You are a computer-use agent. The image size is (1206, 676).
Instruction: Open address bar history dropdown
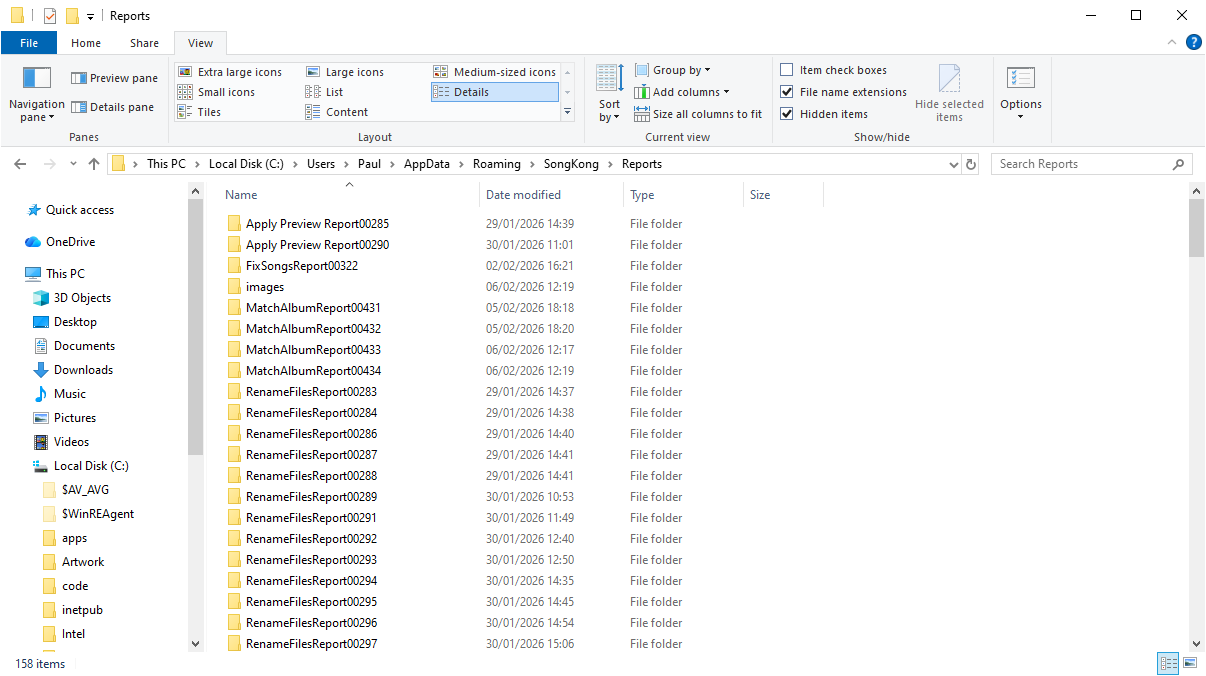pyautogui.click(x=953, y=164)
